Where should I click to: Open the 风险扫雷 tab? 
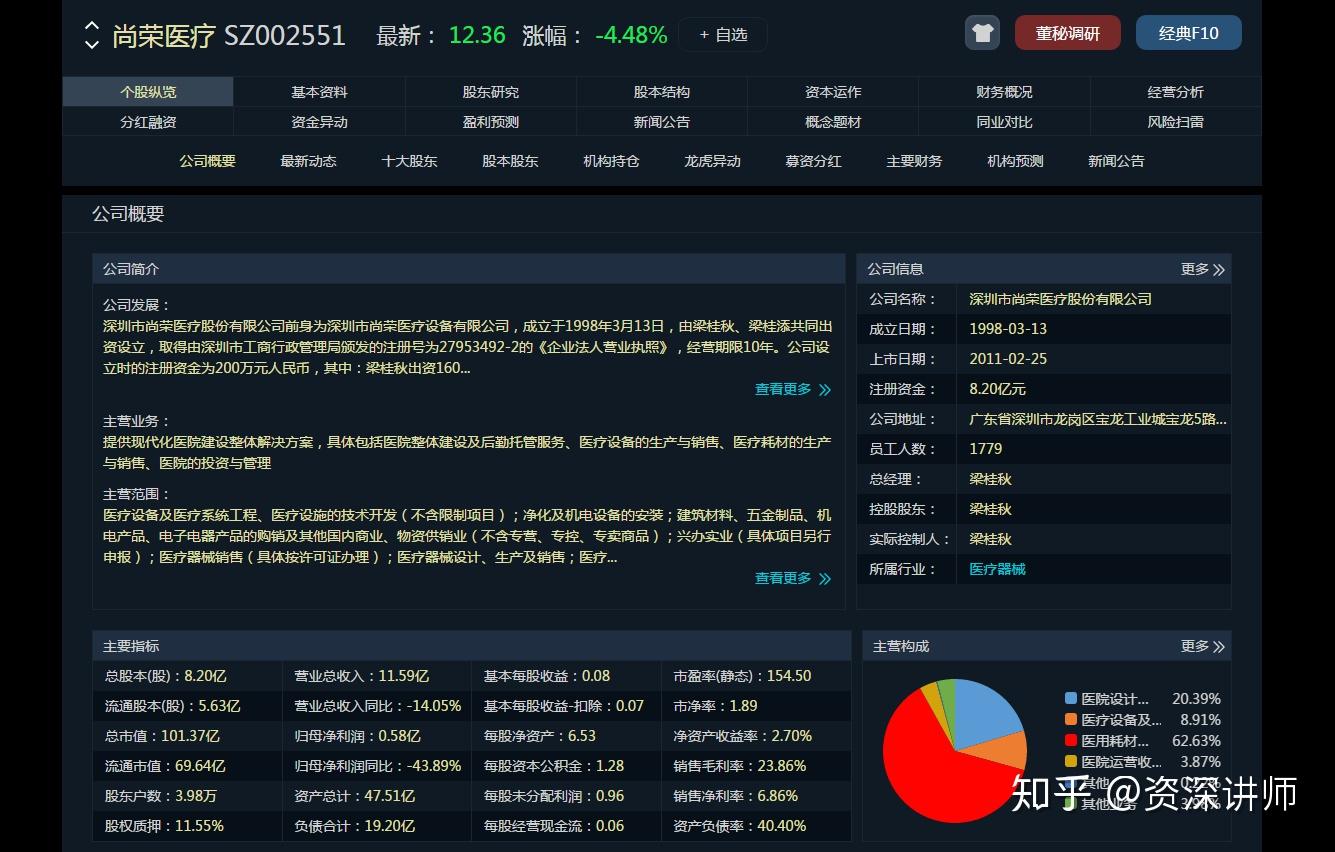click(1175, 122)
